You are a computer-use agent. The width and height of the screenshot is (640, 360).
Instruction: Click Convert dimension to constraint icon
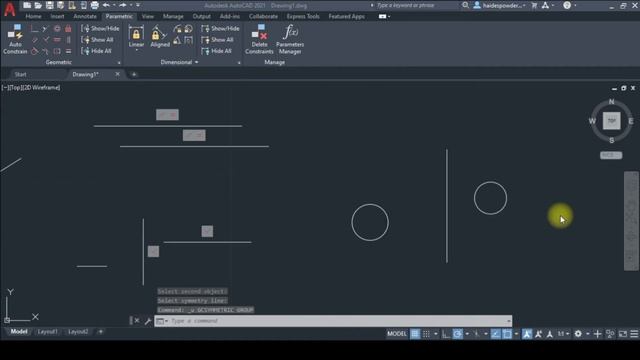(x=189, y=40)
